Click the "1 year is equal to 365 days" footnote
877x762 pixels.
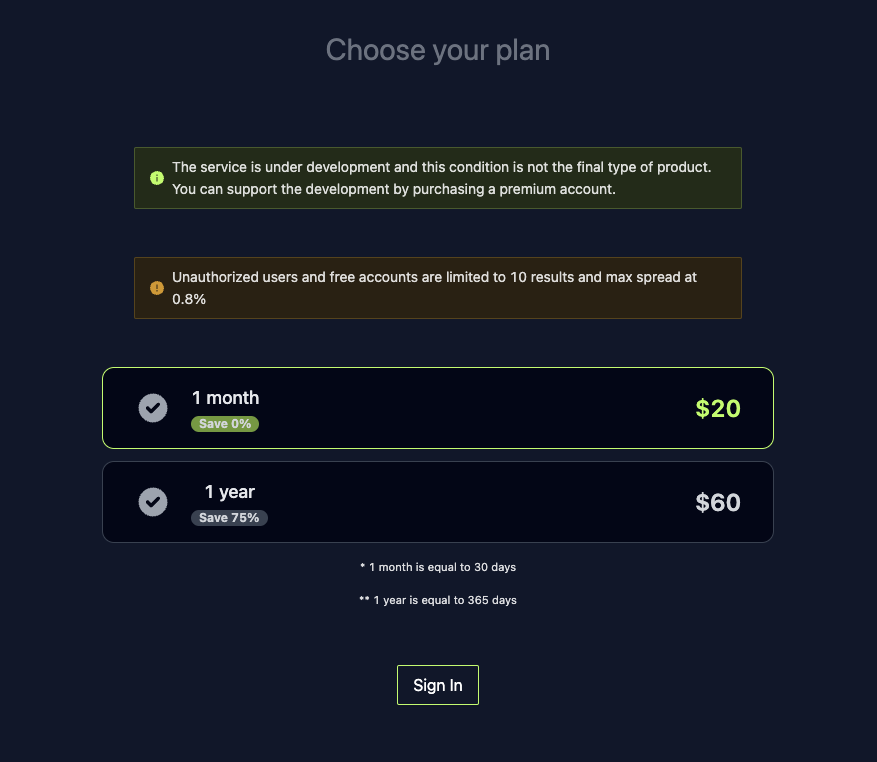tap(438, 600)
